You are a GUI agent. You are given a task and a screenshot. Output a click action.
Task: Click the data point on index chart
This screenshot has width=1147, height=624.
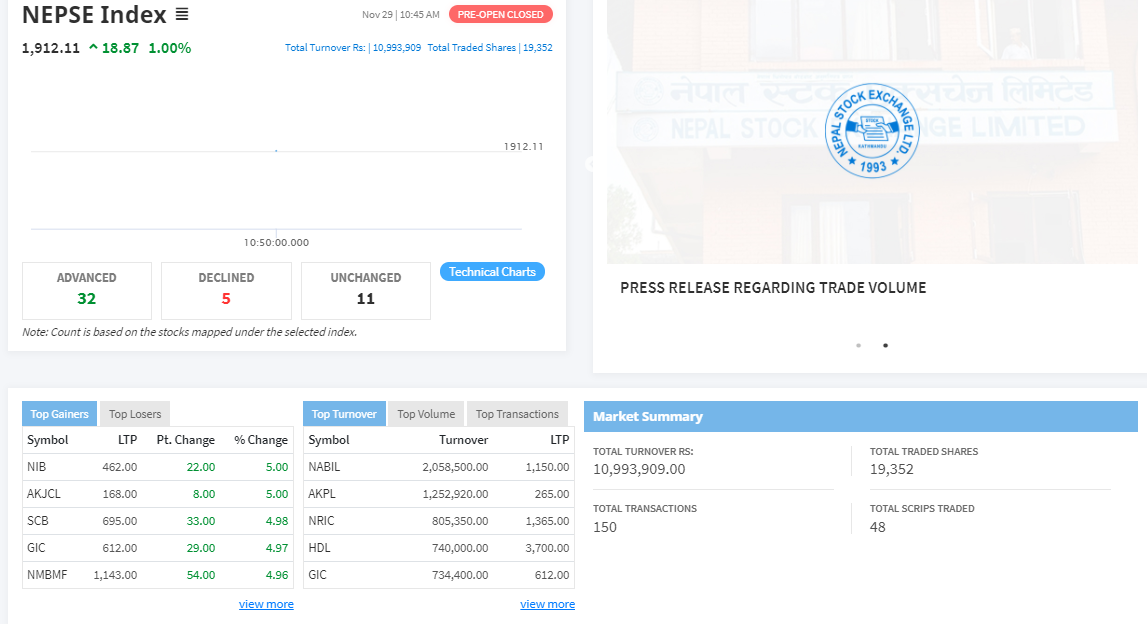pyautogui.click(x=276, y=150)
